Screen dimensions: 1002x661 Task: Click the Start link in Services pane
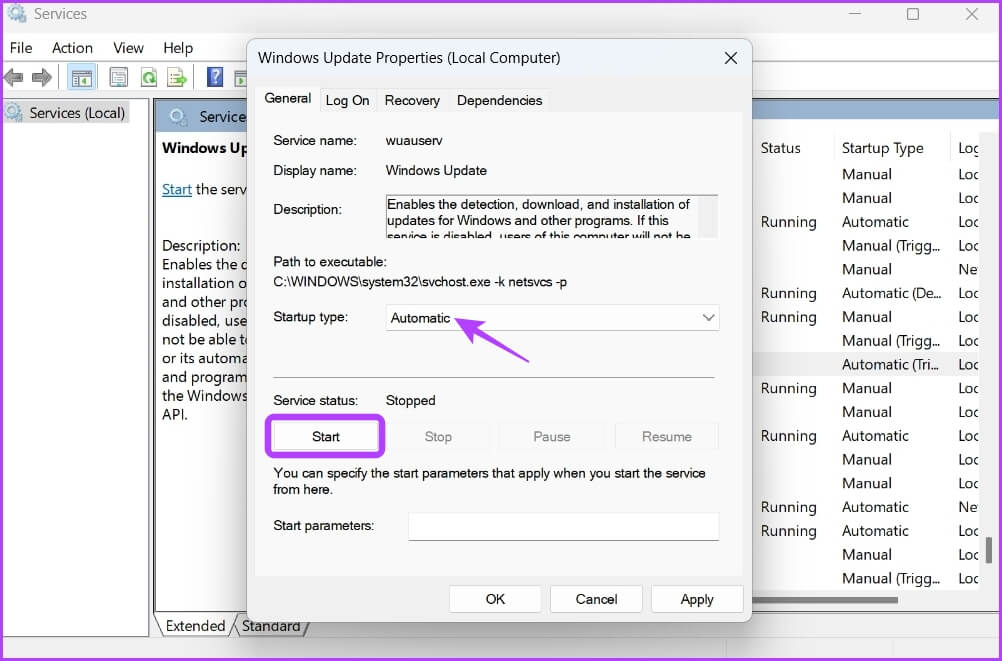(x=177, y=189)
